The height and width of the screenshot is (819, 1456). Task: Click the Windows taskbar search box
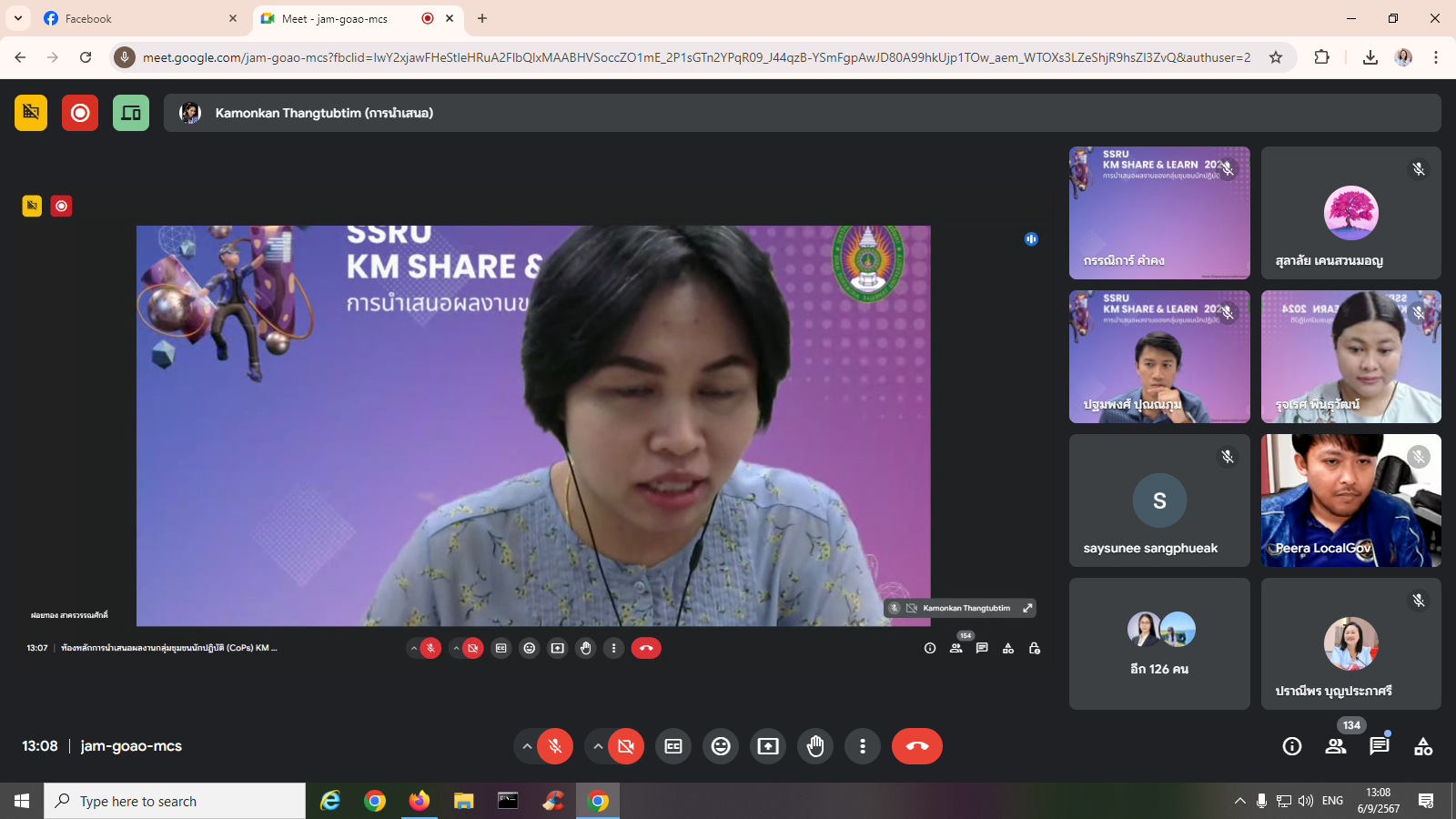[x=175, y=801]
